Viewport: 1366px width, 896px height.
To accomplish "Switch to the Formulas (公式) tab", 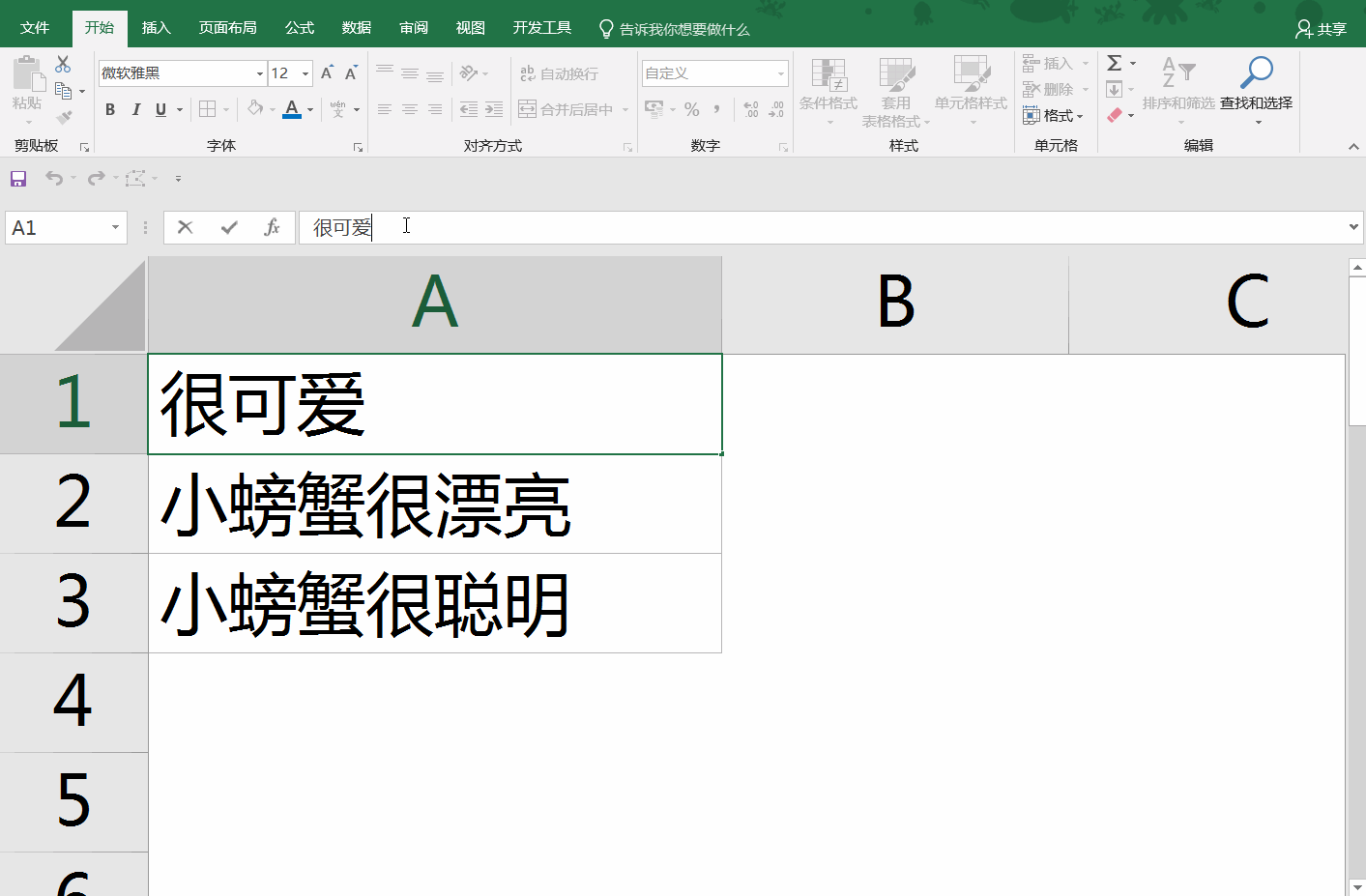I will [300, 28].
